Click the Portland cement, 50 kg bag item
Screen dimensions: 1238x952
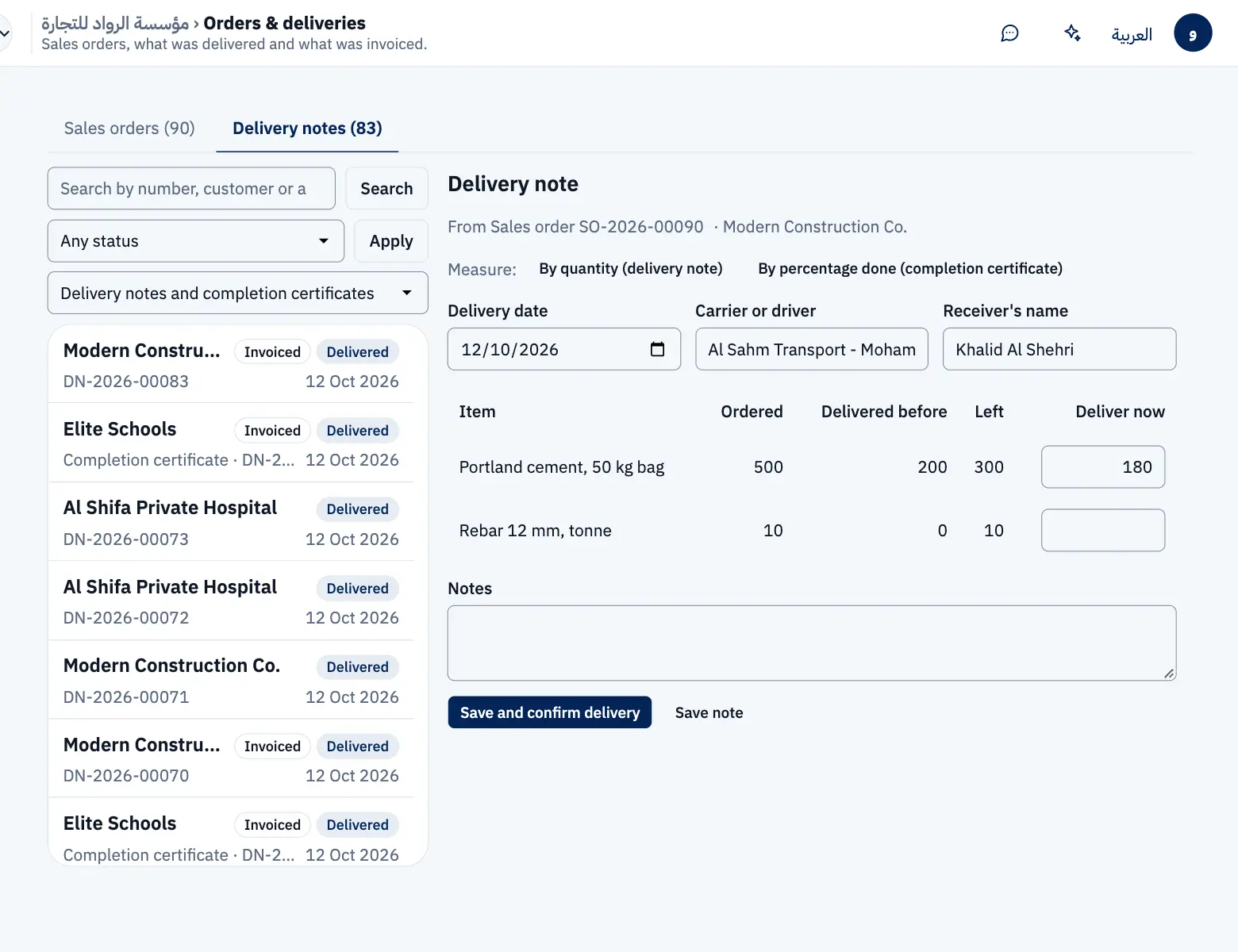562,467
